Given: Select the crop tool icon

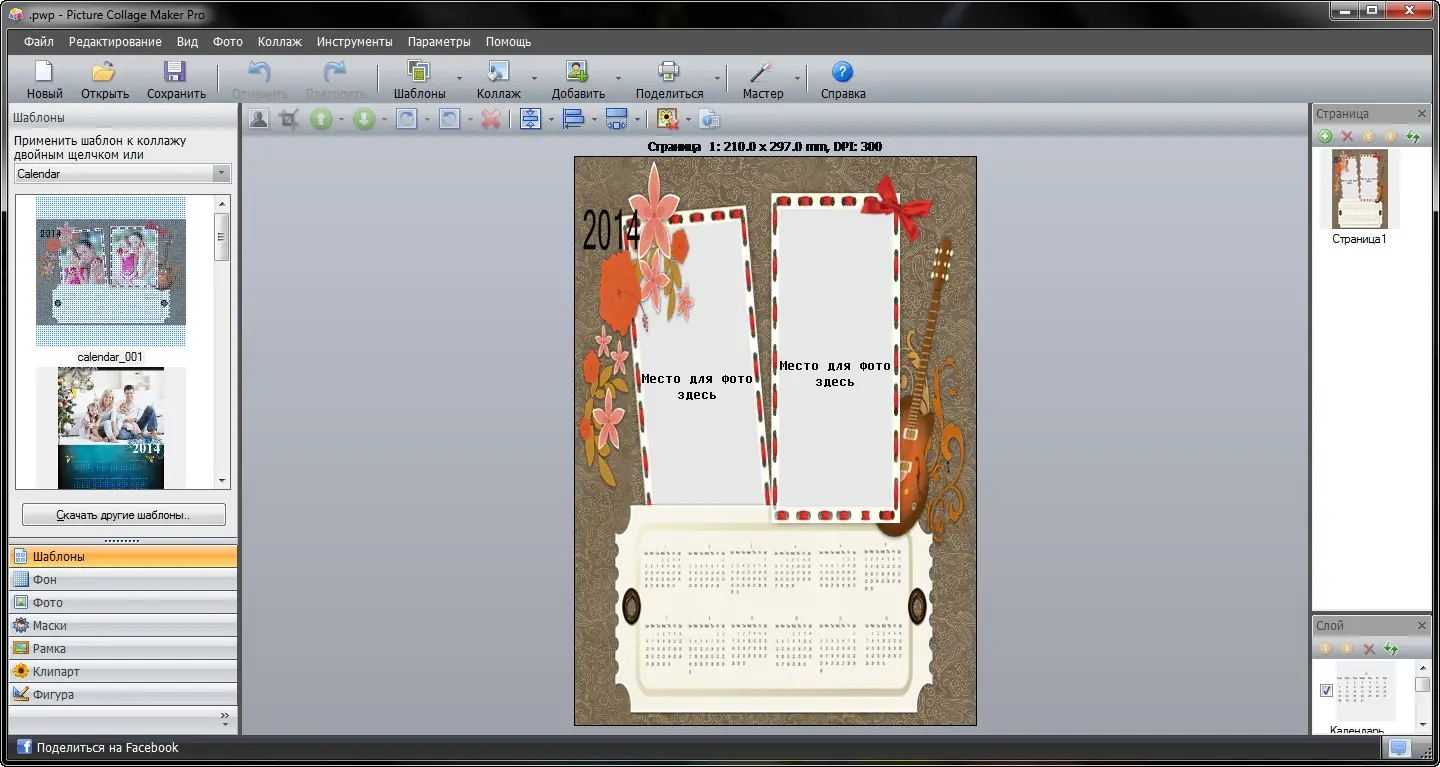Looking at the screenshot, I should pos(289,119).
